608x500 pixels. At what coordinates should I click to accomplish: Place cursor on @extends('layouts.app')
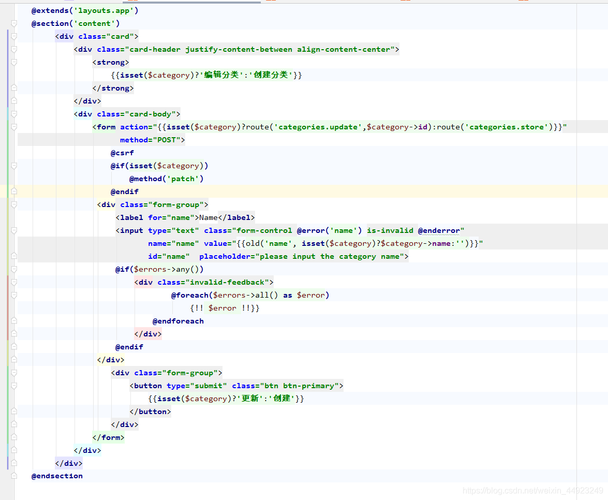[85, 10]
